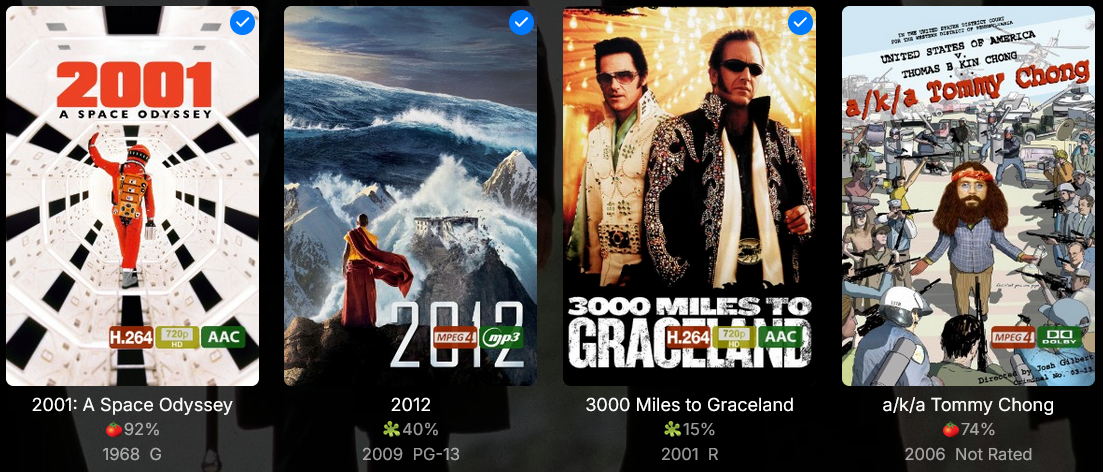Uncheck the watched mark on 2001: A Space Odyssey
Screen dimensions: 1103x472
[x=243, y=23]
